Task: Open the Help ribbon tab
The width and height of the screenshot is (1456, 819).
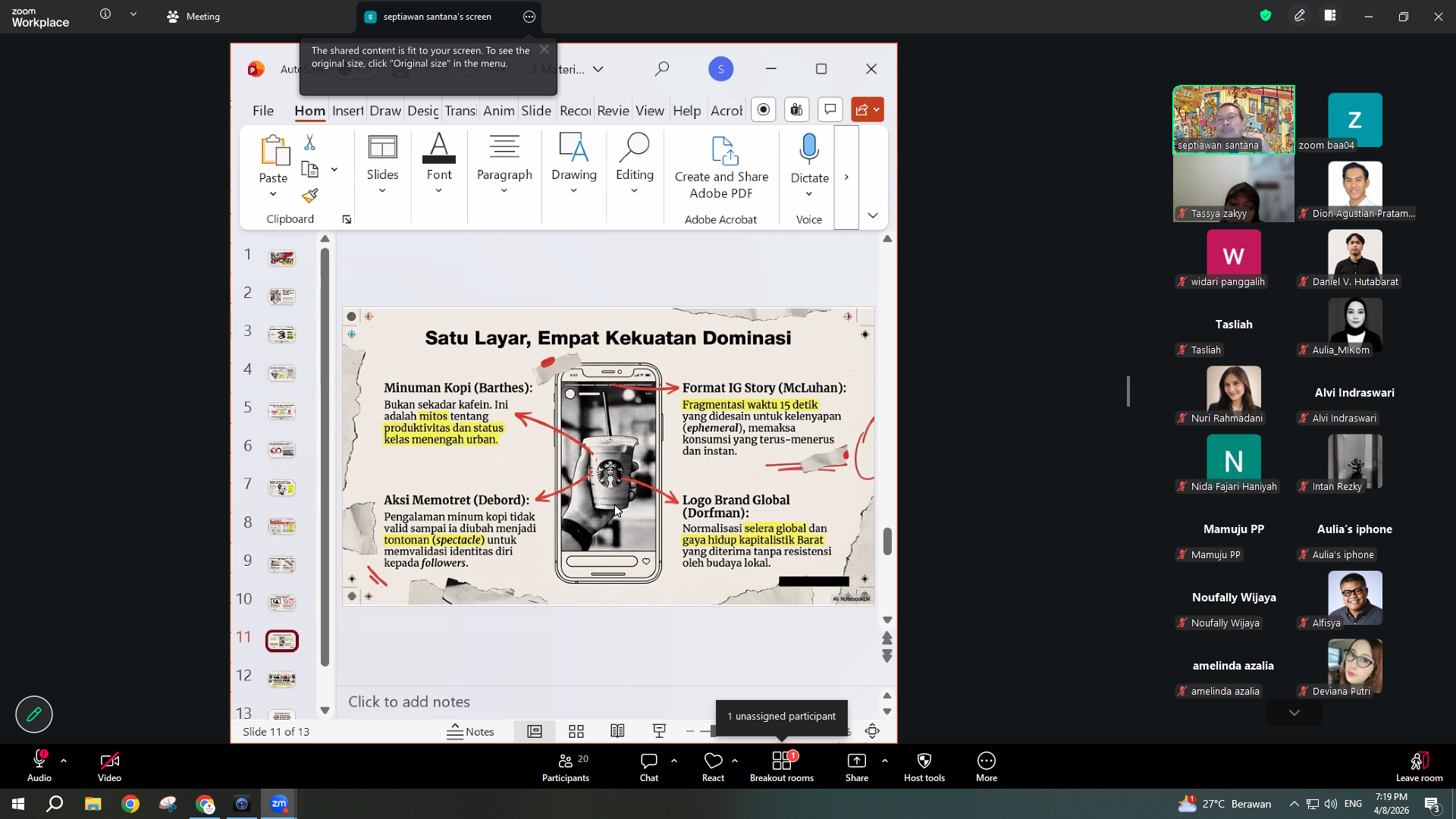Action: (687, 111)
